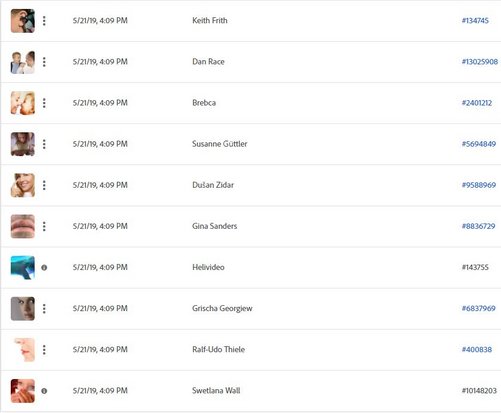
Task: Open the options menu for Grischa Georgiew
Action: tap(44, 309)
